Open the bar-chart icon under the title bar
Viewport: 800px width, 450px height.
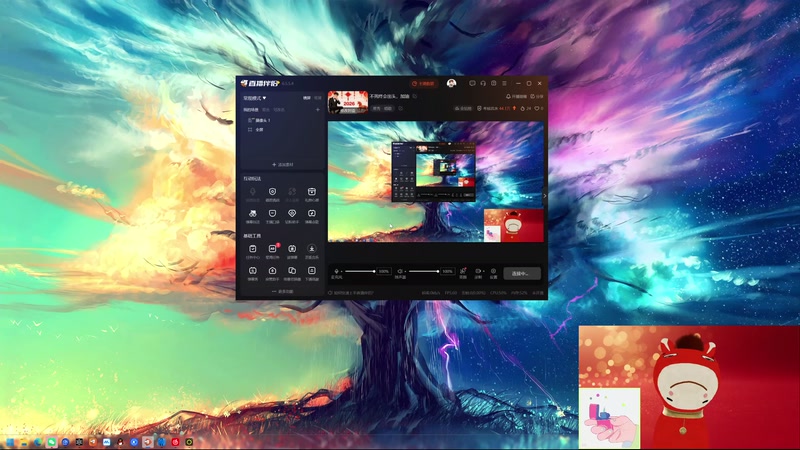[463, 108]
